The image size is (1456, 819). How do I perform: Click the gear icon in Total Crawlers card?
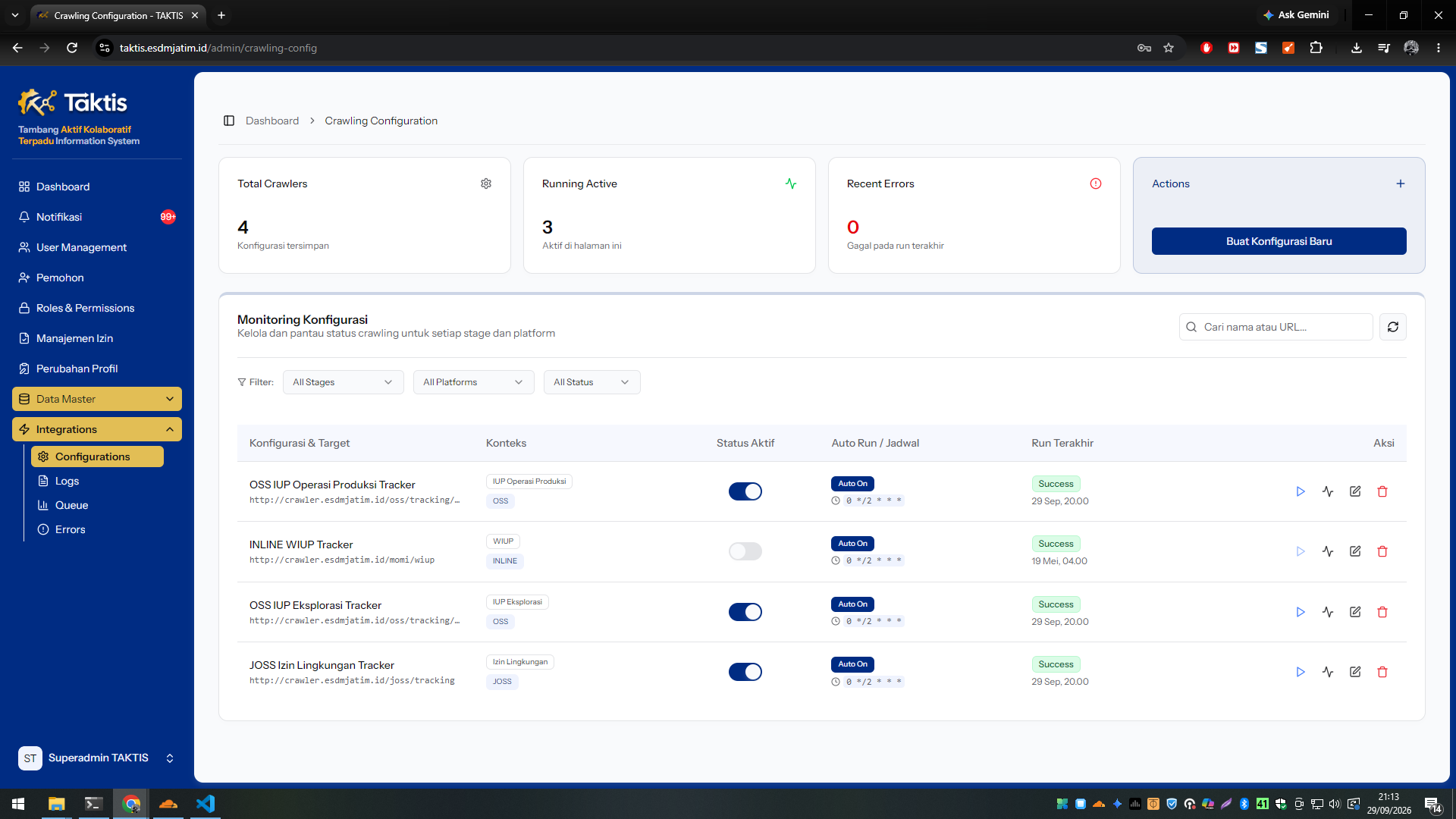486,184
